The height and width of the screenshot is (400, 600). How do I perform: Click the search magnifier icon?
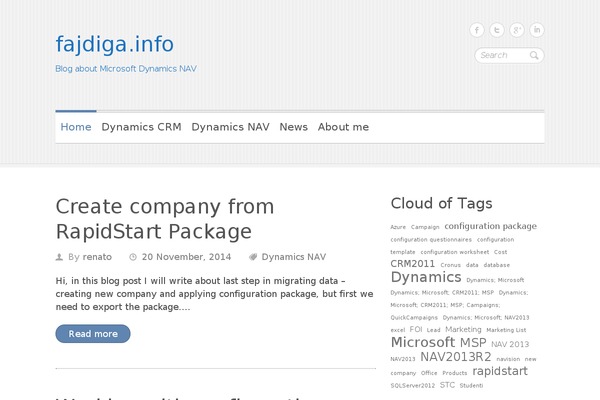tap(534, 56)
